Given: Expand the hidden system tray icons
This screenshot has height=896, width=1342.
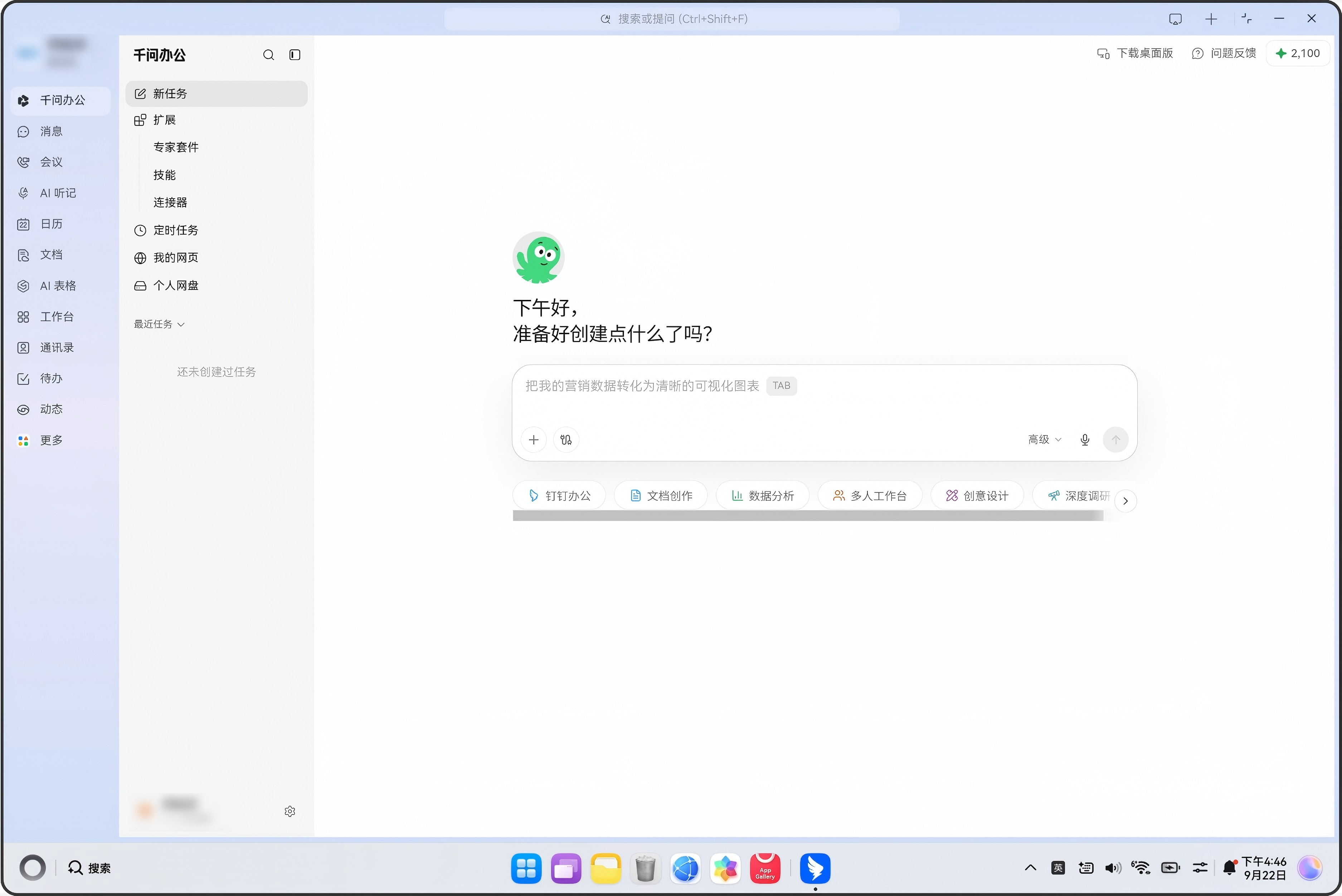Looking at the screenshot, I should click(1031, 868).
